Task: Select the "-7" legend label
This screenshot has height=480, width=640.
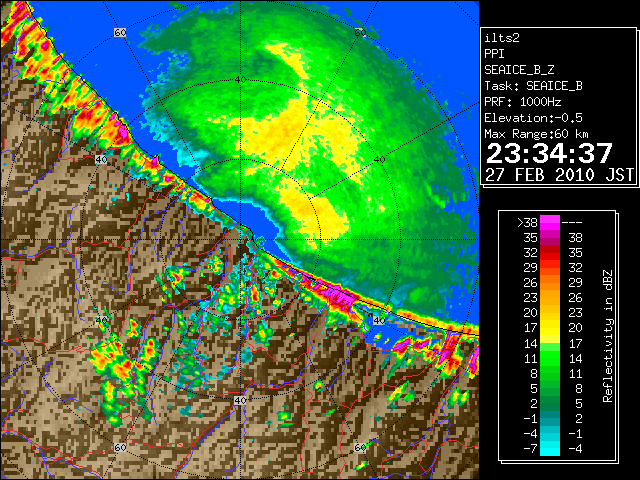Action: coord(530,449)
